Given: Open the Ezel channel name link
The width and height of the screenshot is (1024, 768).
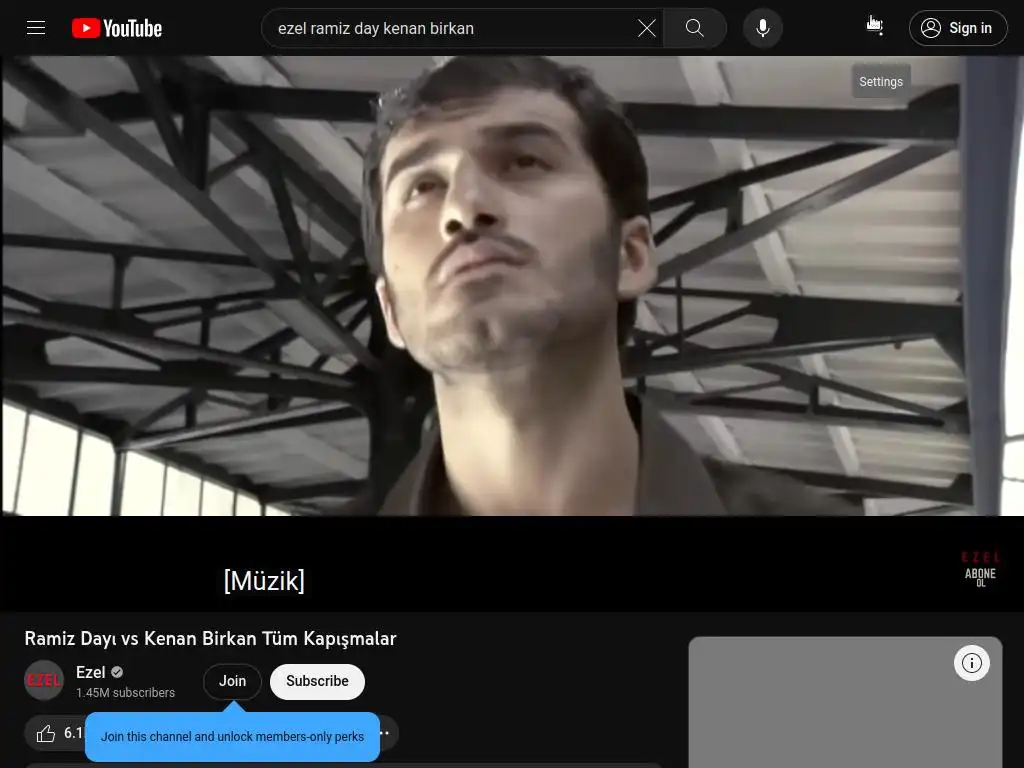Looking at the screenshot, I should [90, 672].
